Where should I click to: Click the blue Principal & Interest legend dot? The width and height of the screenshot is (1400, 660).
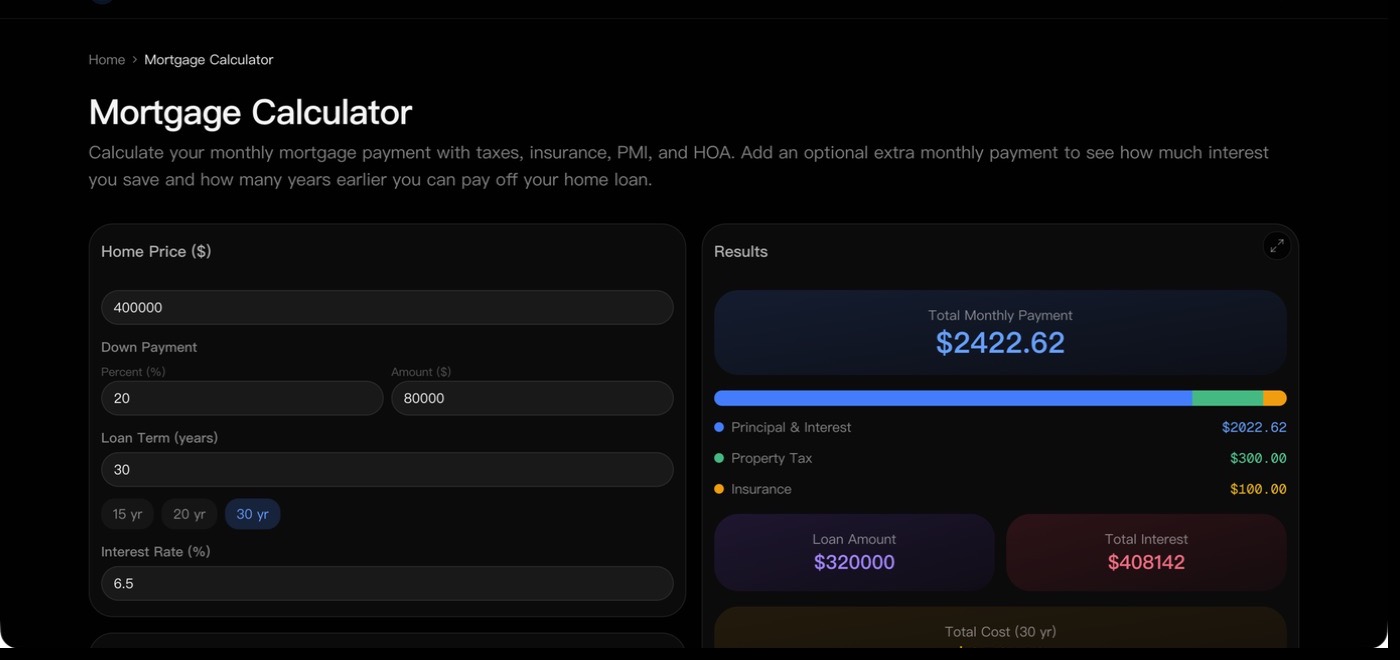pos(719,427)
